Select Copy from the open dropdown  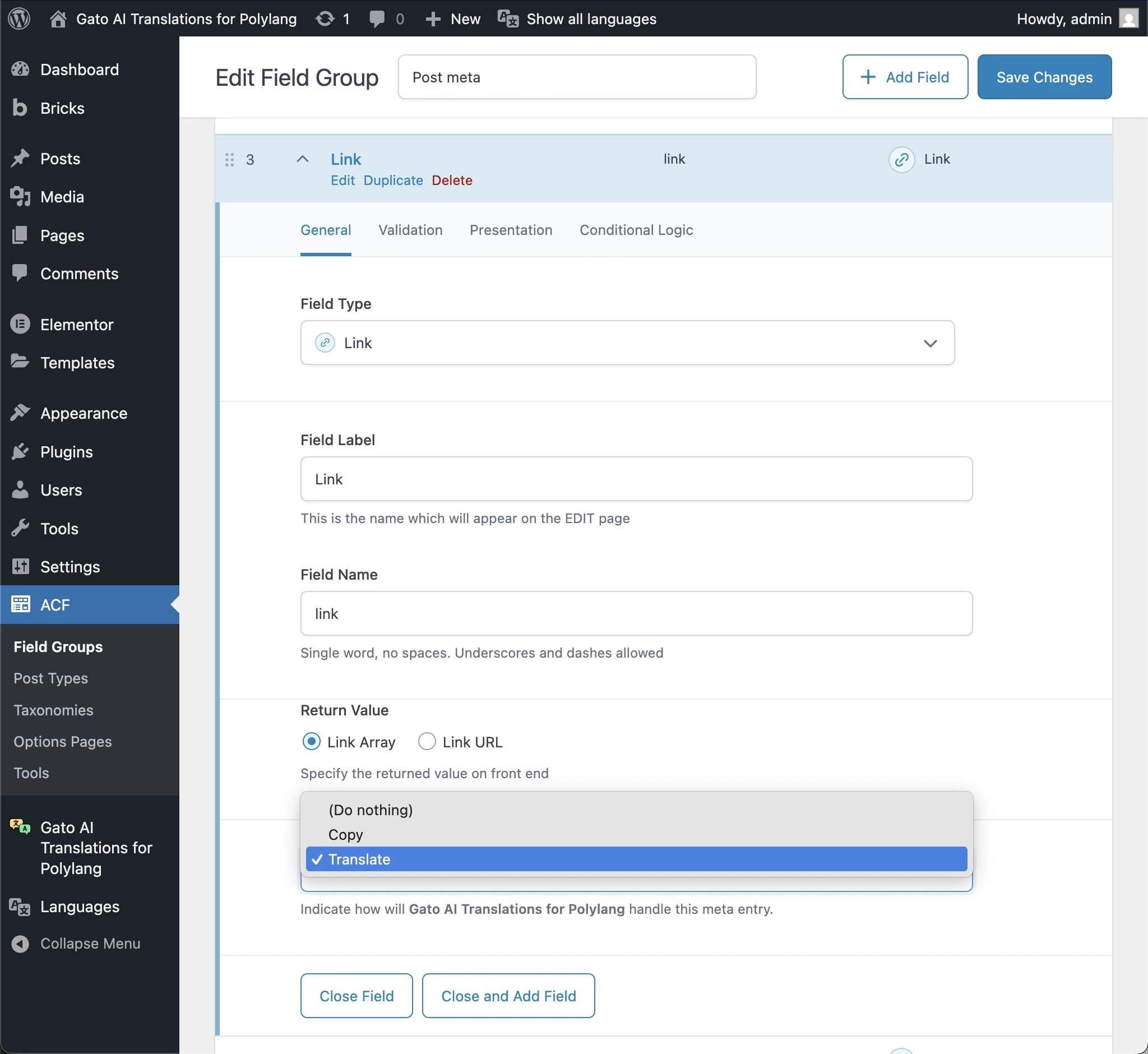pos(345,834)
